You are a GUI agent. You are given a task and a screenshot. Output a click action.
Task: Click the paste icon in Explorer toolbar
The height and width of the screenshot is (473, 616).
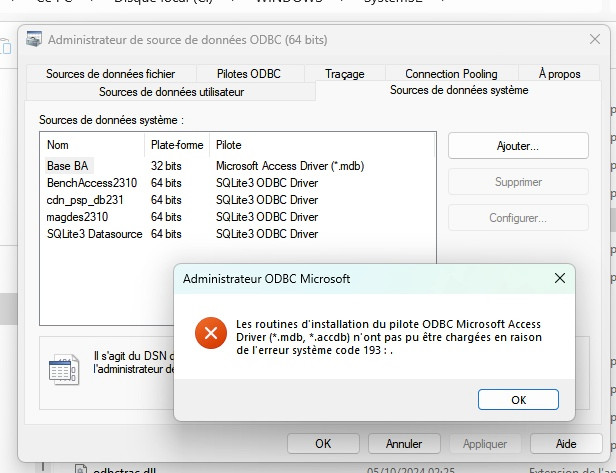6,46
